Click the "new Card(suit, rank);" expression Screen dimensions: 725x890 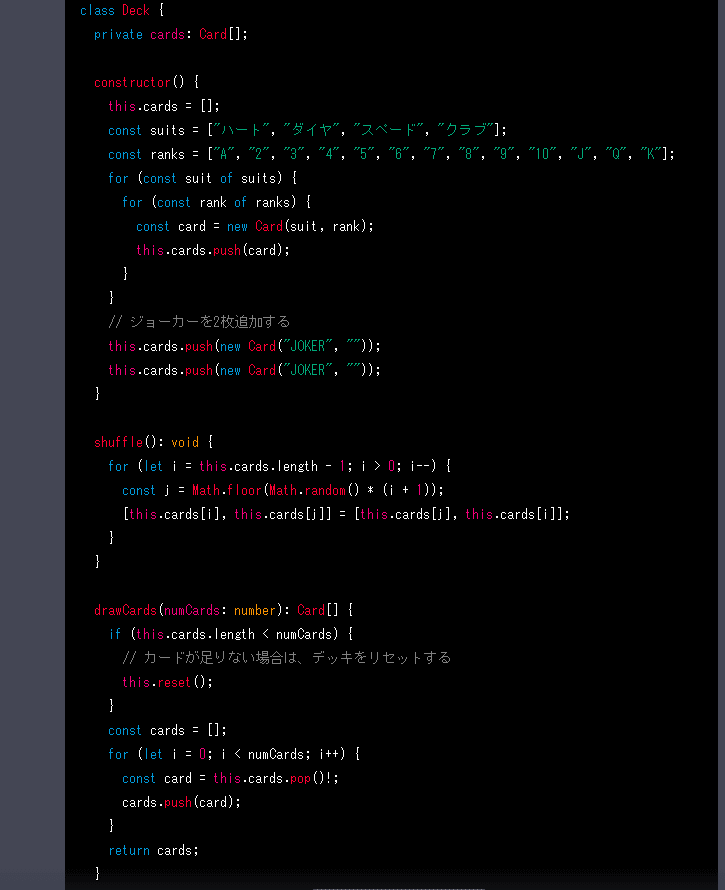[300, 226]
